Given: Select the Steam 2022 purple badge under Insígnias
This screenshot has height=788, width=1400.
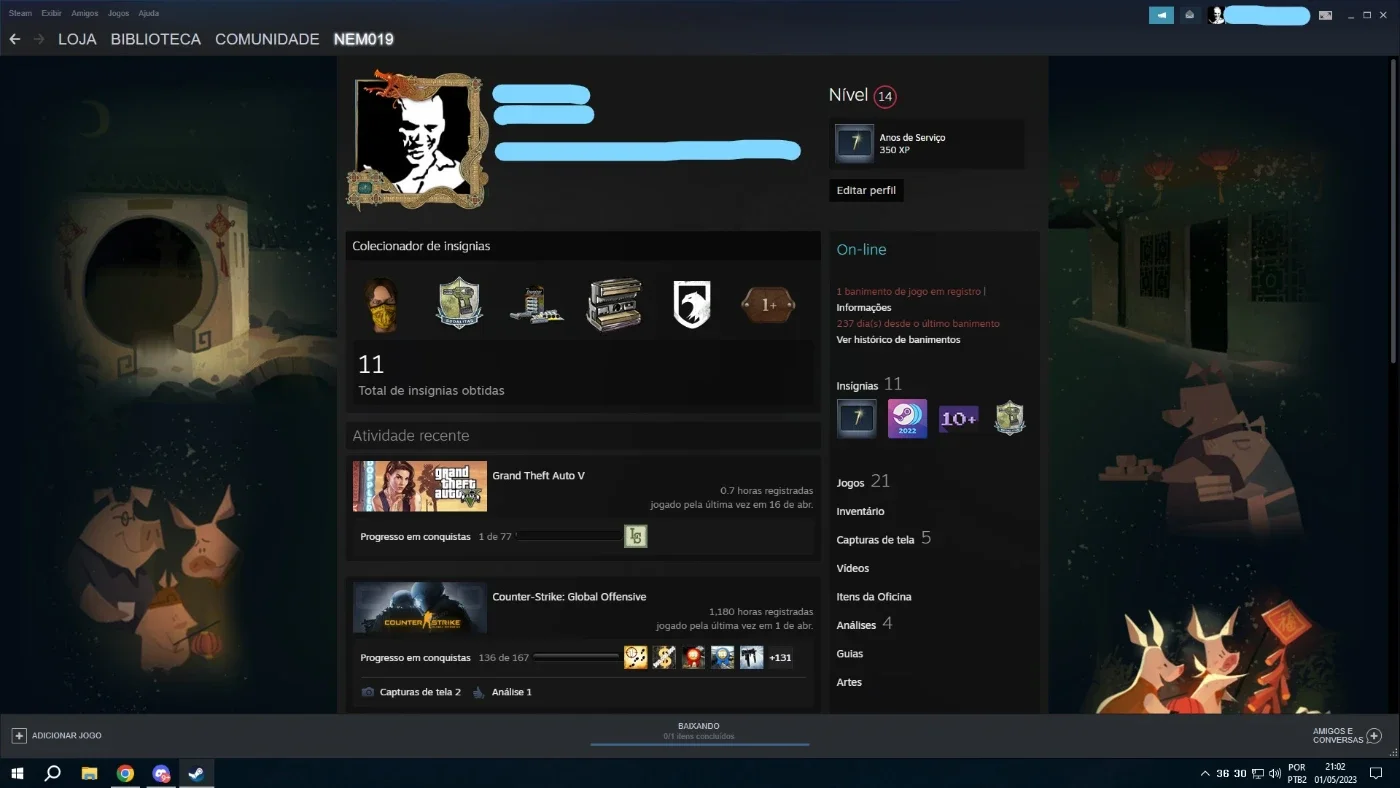Looking at the screenshot, I should 907,419.
